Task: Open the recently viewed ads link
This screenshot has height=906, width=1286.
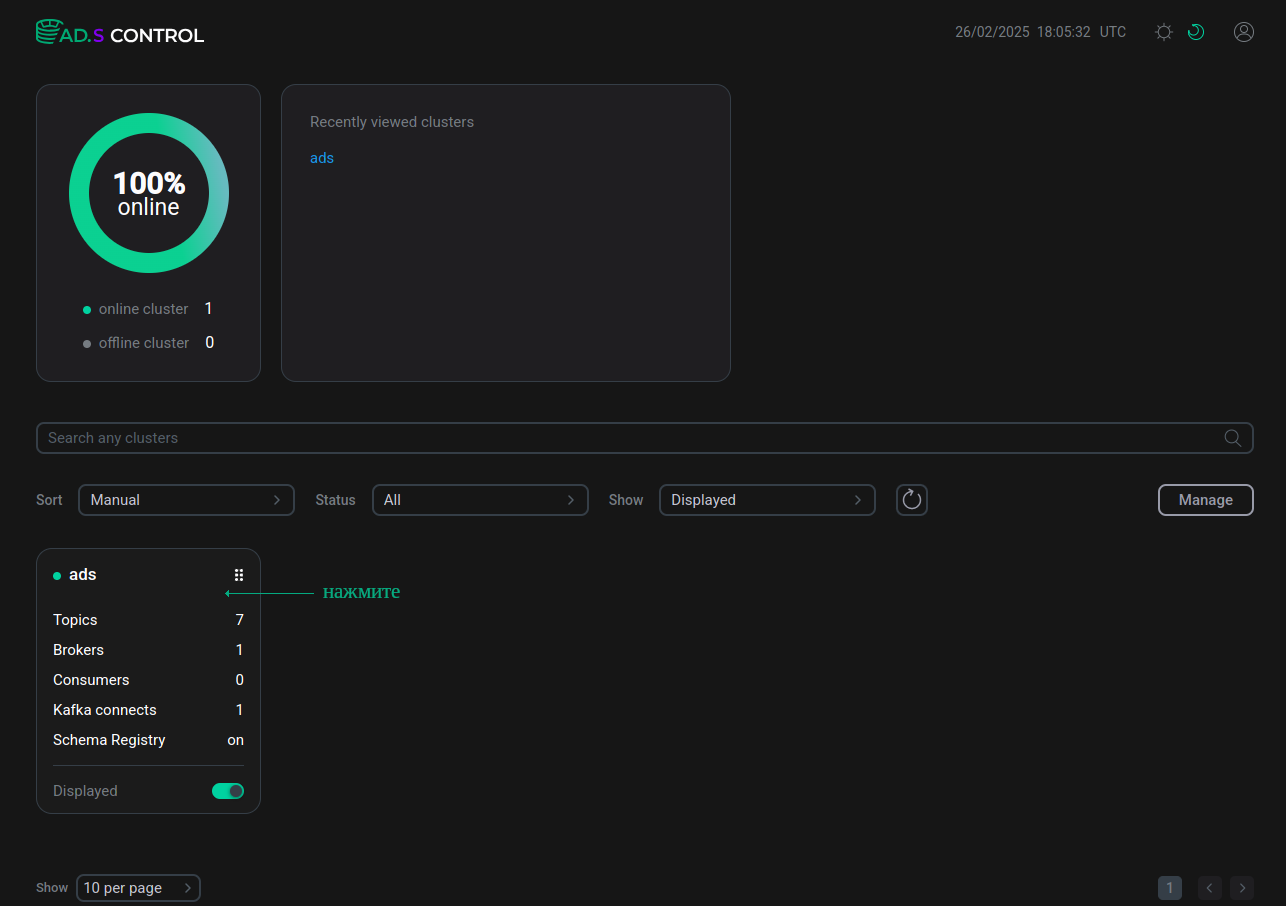Action: coord(322,158)
